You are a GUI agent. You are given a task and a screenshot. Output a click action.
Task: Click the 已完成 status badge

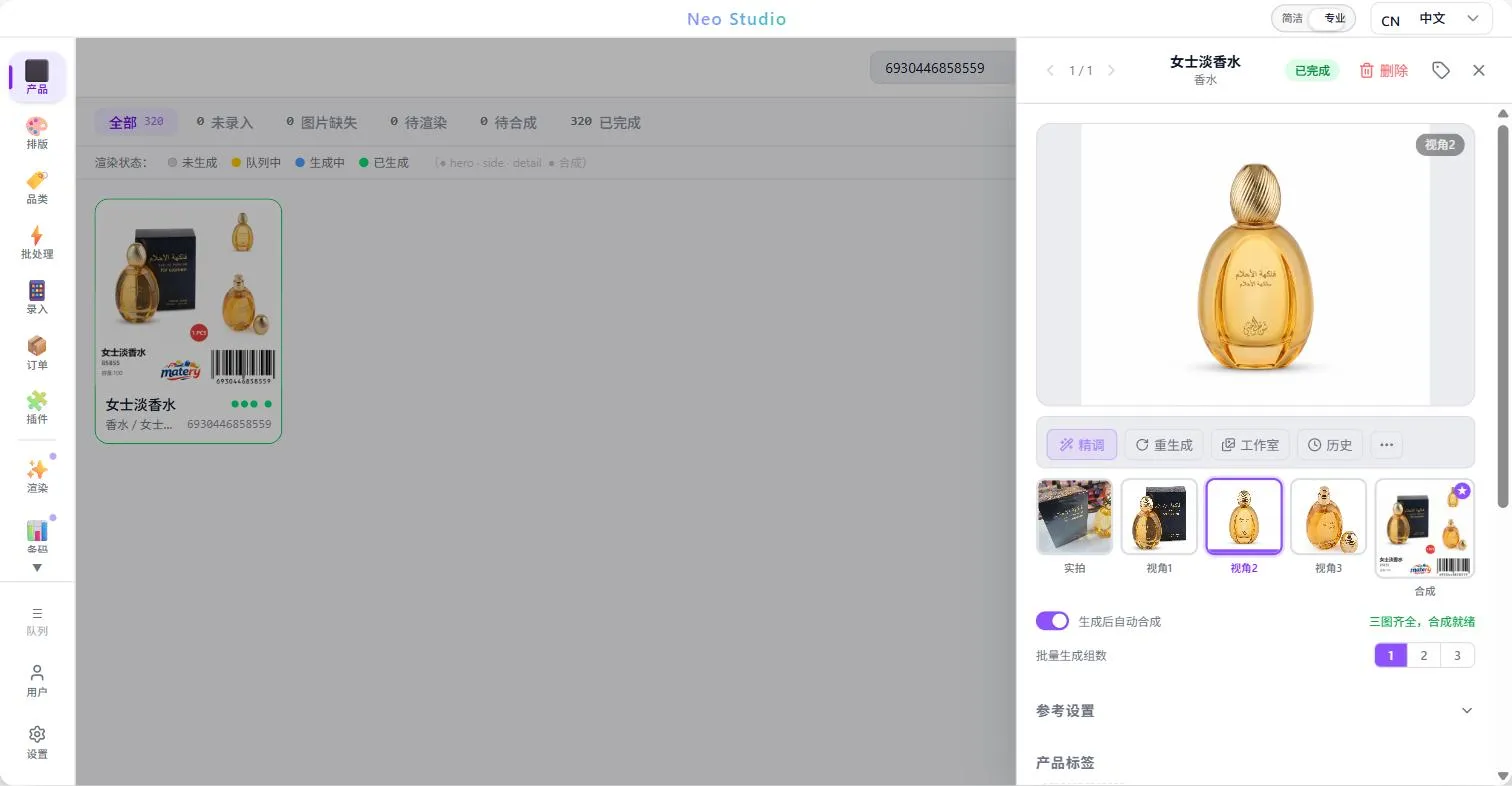1312,70
